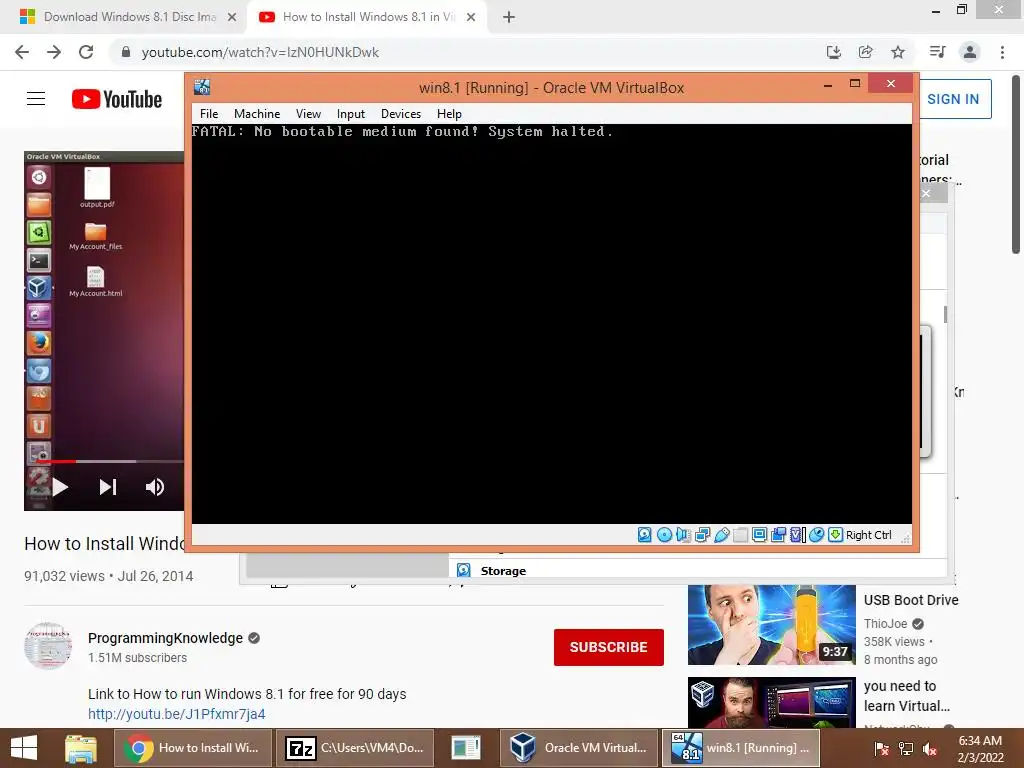Open the youtu.be/J1Pfxmr7ja4 description link
Screen dimensions: 1024x768
coord(177,714)
